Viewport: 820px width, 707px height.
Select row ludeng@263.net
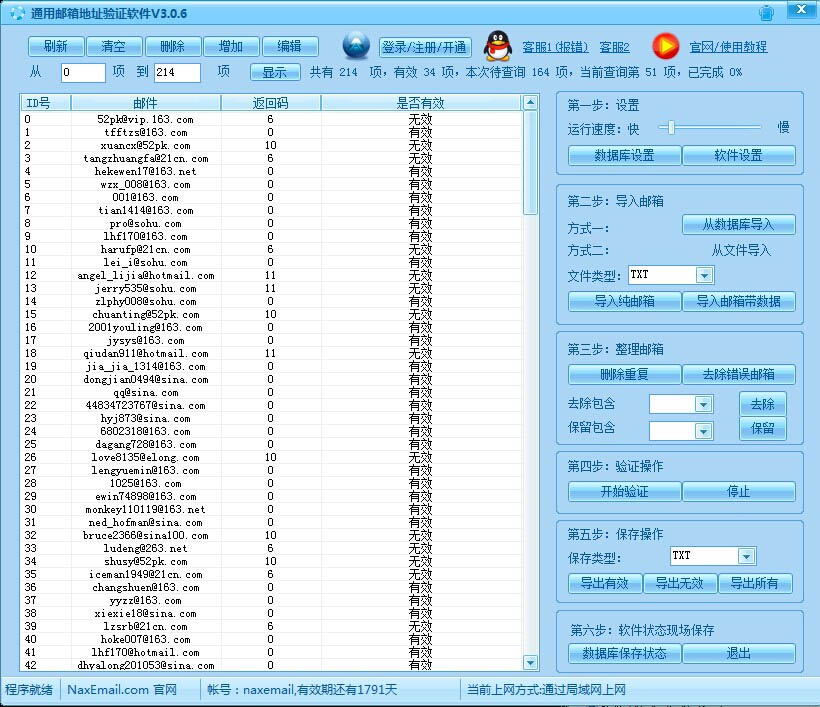[x=271, y=548]
